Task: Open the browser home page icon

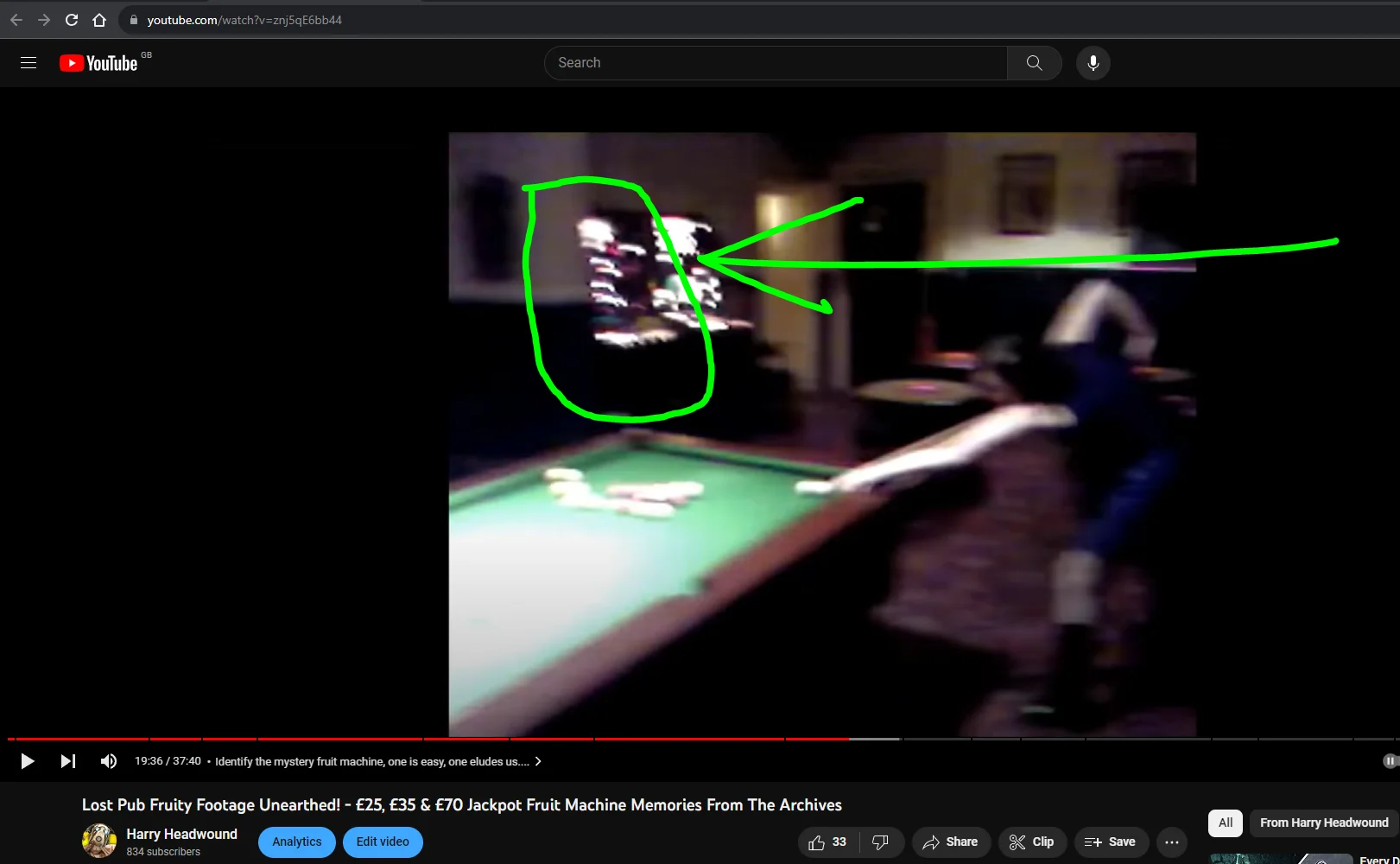Action: click(99, 20)
